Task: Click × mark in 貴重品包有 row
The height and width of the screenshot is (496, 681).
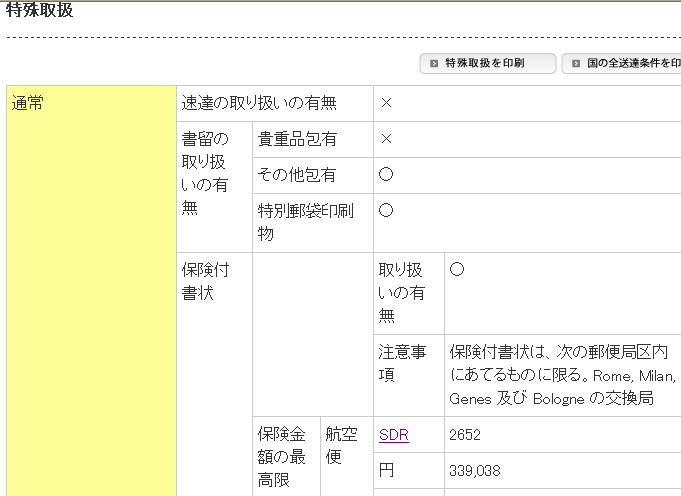Action: (x=386, y=139)
